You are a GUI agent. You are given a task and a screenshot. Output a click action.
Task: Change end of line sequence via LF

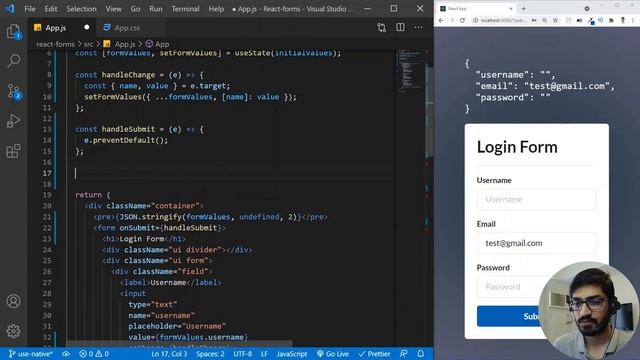click(264, 354)
